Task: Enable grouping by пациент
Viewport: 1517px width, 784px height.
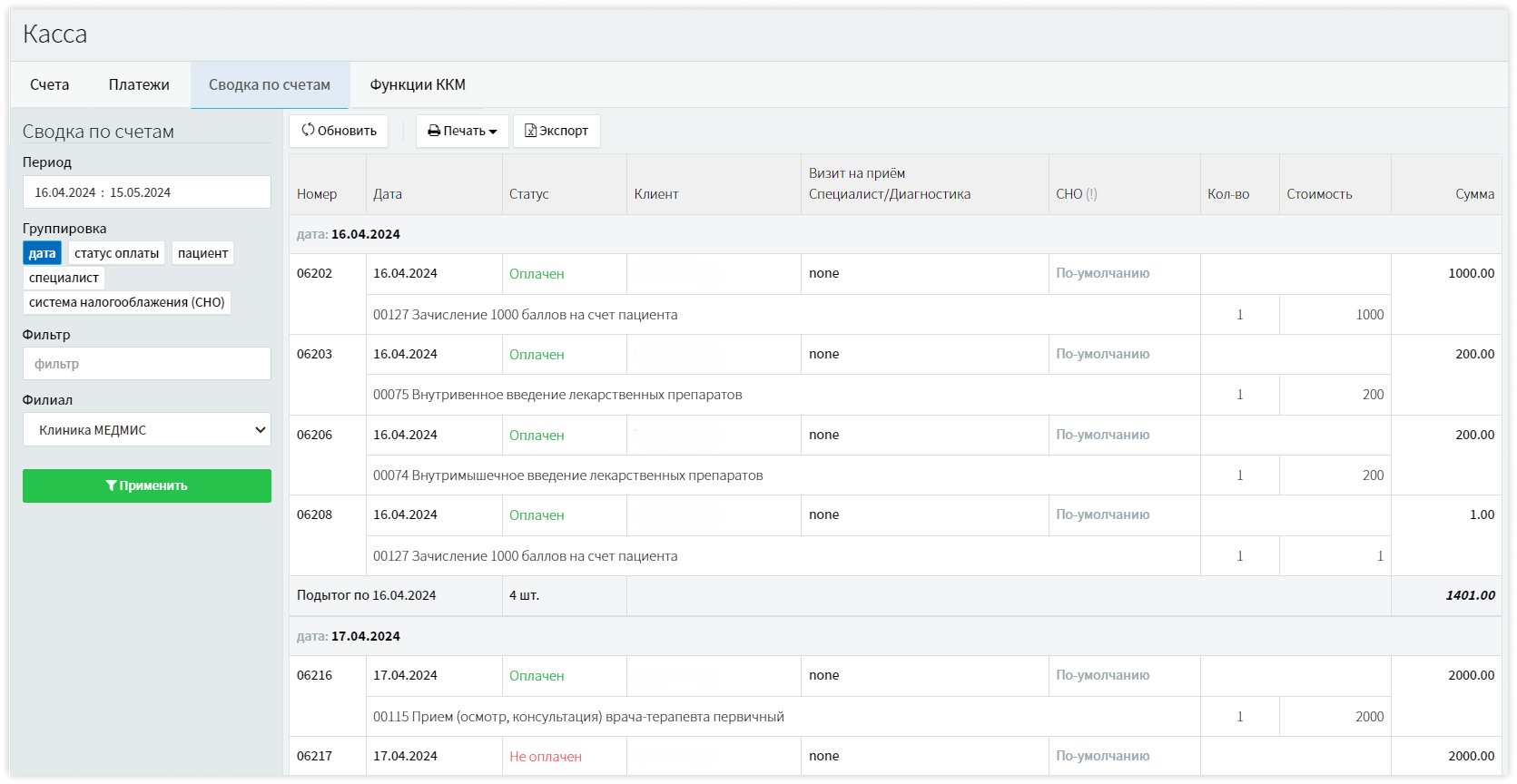Action: pyautogui.click(x=202, y=253)
